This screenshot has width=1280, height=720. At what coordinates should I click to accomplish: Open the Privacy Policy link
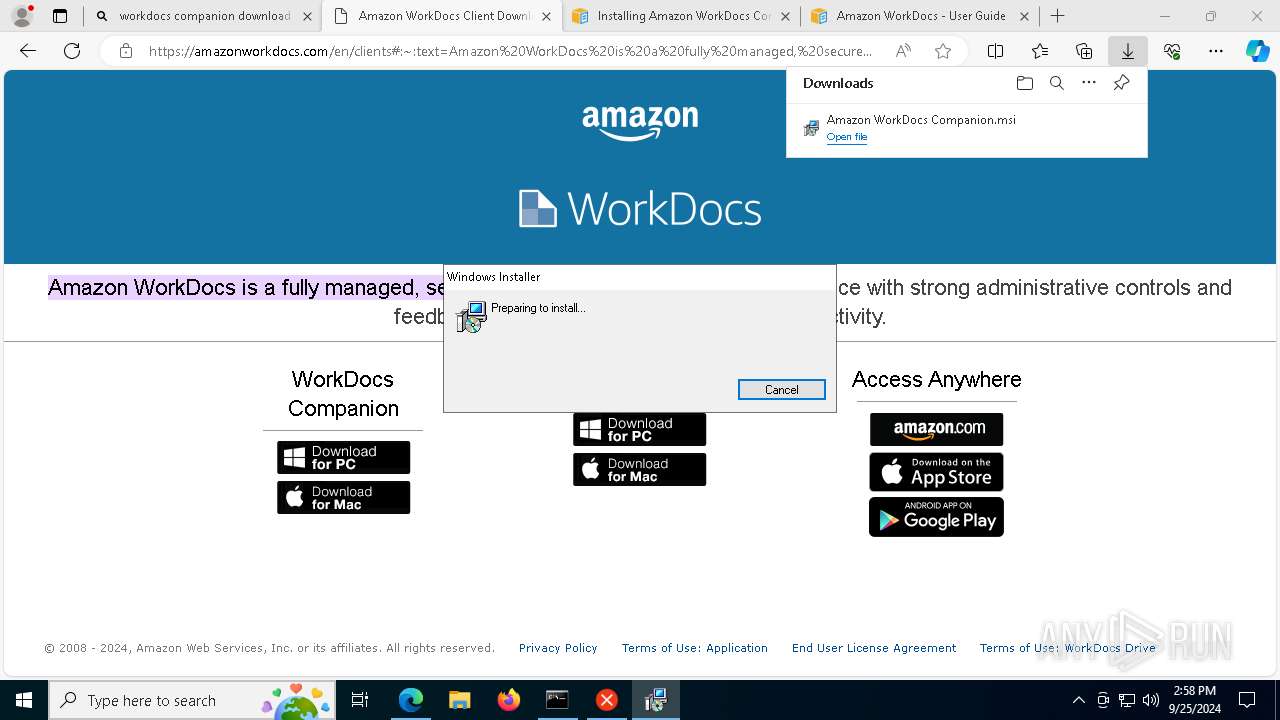[x=558, y=648]
